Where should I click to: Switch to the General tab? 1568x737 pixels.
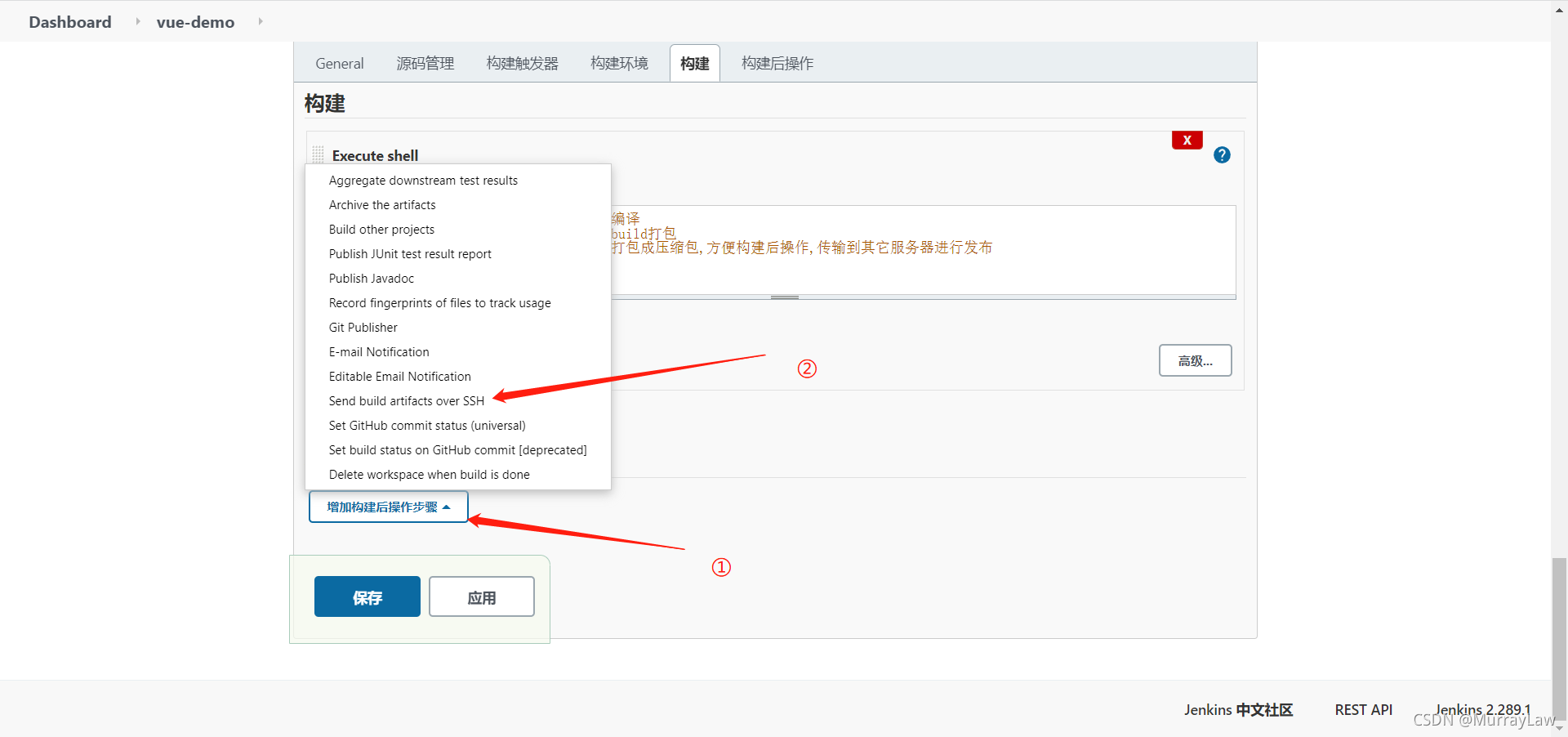point(340,64)
